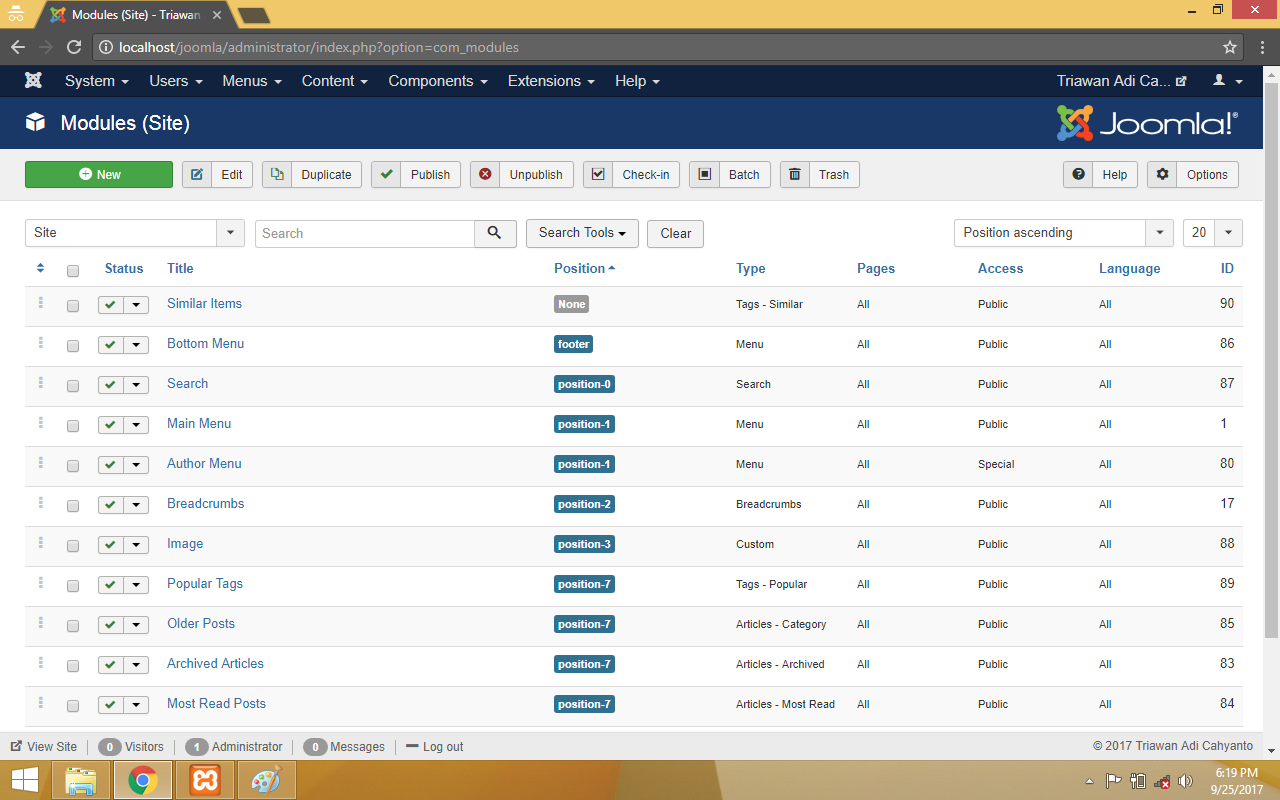This screenshot has height=800, width=1280.
Task: Bookmark the page with the star icon
Action: pos(1229,47)
